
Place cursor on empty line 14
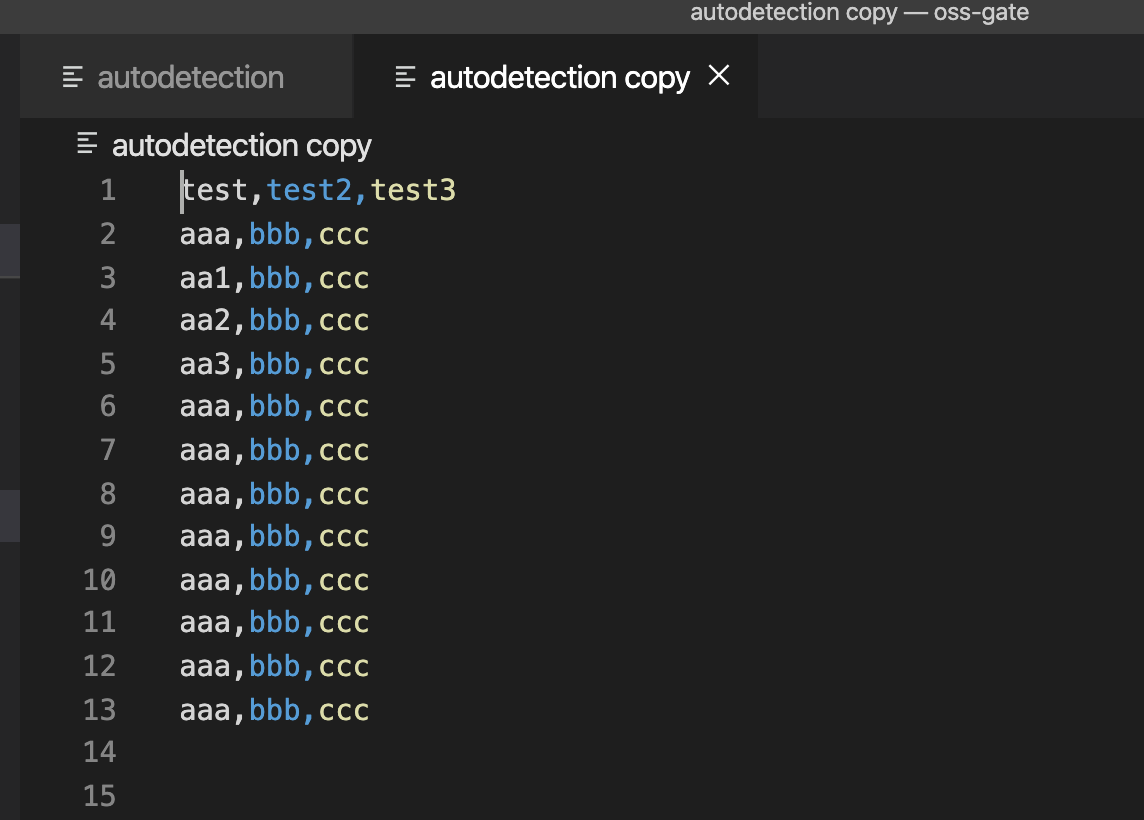[200, 752]
